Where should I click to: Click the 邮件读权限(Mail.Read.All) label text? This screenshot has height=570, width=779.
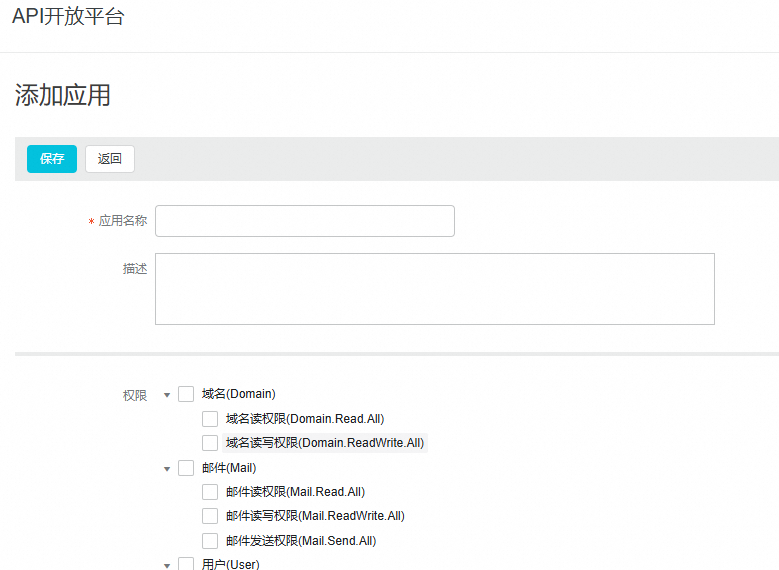coord(295,492)
